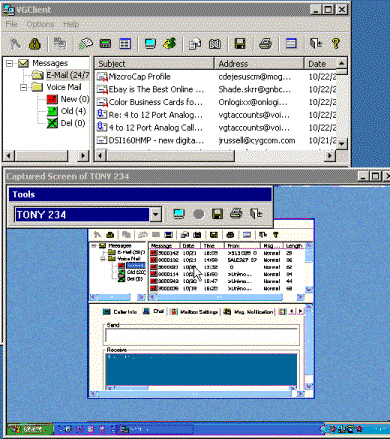This screenshot has height=439, width=390.
Task: Click the blue list view icon in toolbar
Action: [x=291, y=44]
